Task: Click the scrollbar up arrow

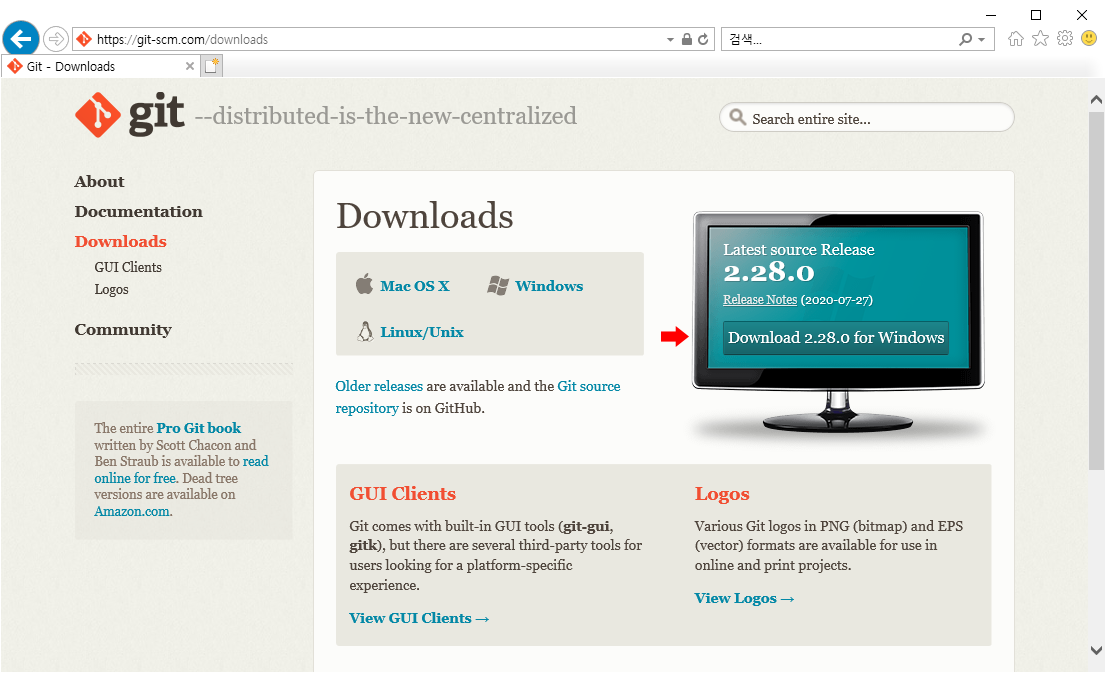Action: 1096,99
